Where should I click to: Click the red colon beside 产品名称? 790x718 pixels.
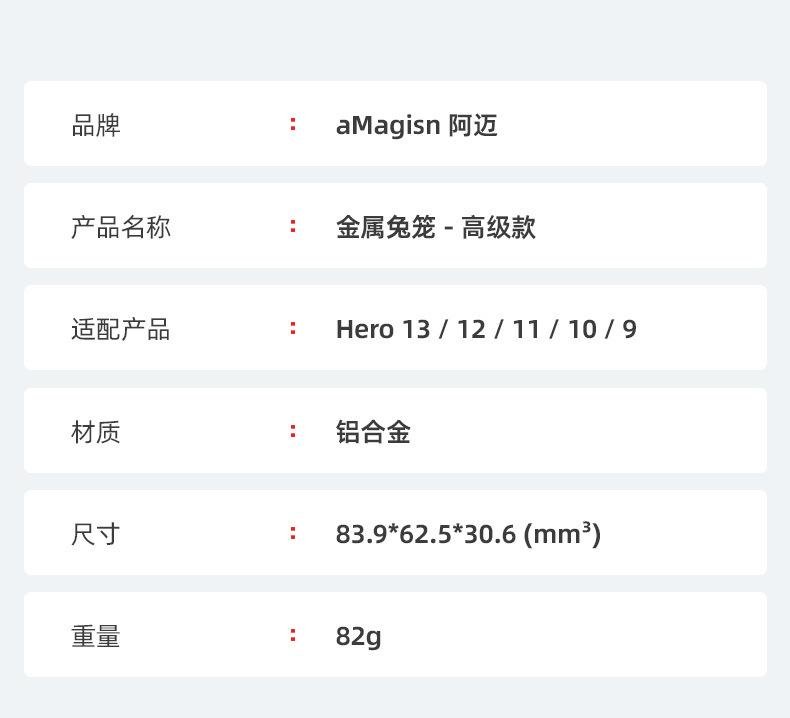point(293,227)
